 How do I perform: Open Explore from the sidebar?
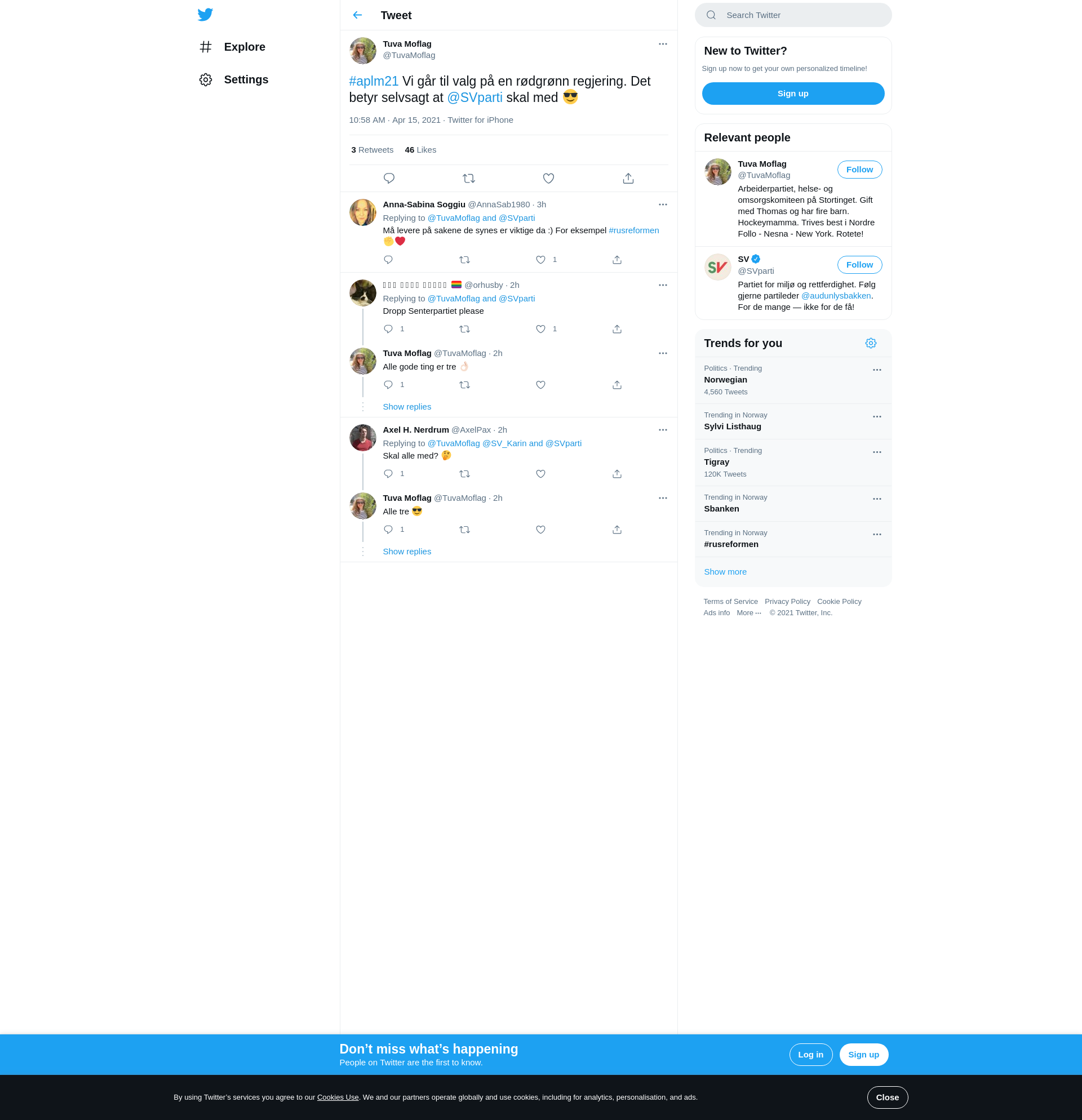(233, 47)
